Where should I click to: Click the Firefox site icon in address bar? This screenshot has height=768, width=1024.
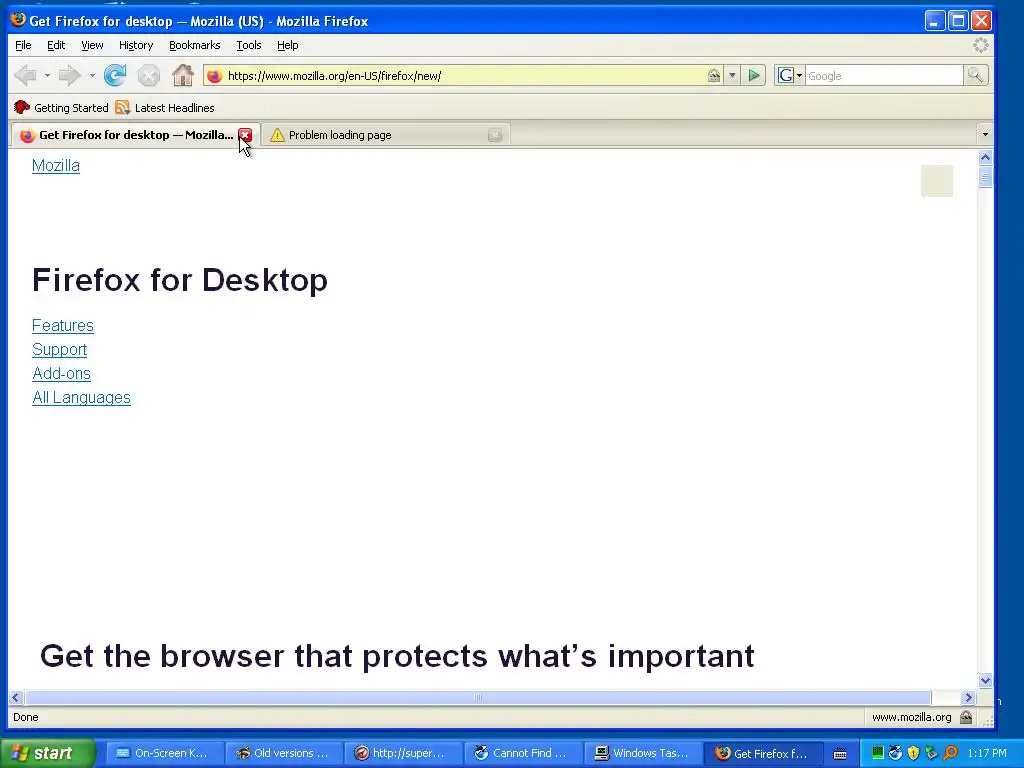[x=214, y=76]
